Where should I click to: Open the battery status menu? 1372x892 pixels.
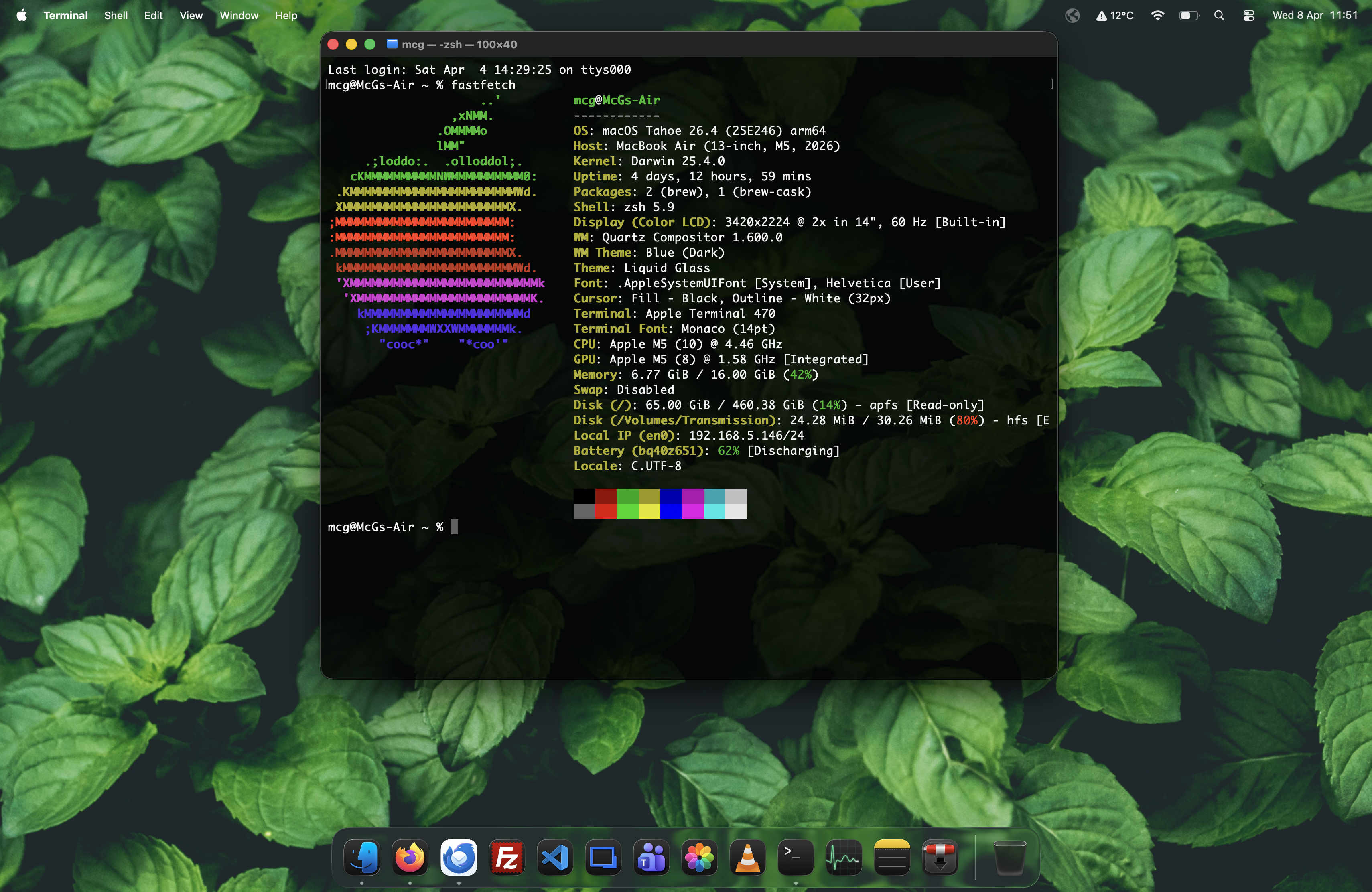(1188, 16)
